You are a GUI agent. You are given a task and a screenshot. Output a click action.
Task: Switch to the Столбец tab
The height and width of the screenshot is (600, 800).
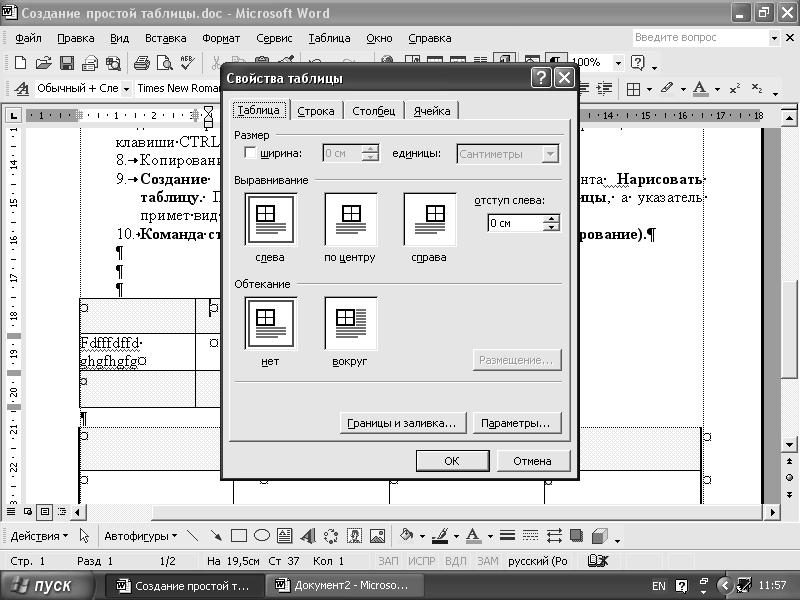(x=373, y=111)
